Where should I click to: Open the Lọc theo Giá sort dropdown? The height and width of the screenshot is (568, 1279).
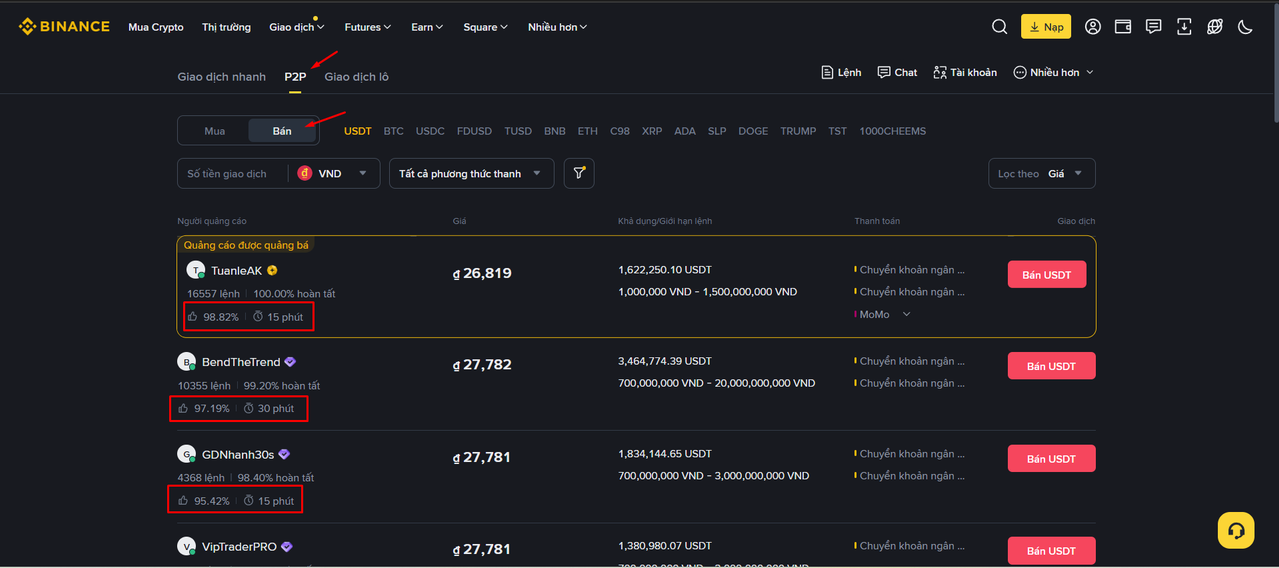click(1041, 173)
